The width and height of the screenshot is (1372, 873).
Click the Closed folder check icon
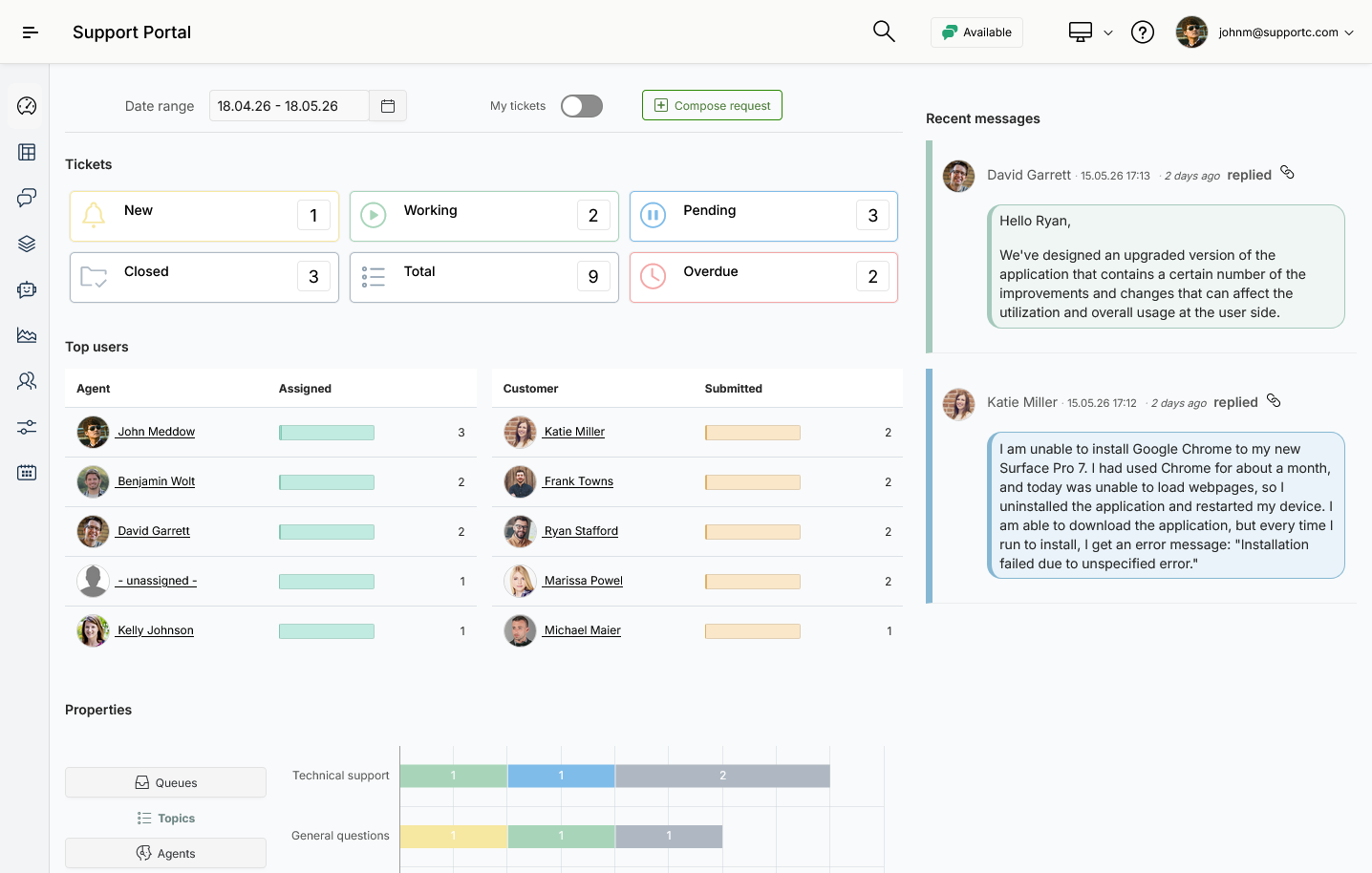click(94, 277)
